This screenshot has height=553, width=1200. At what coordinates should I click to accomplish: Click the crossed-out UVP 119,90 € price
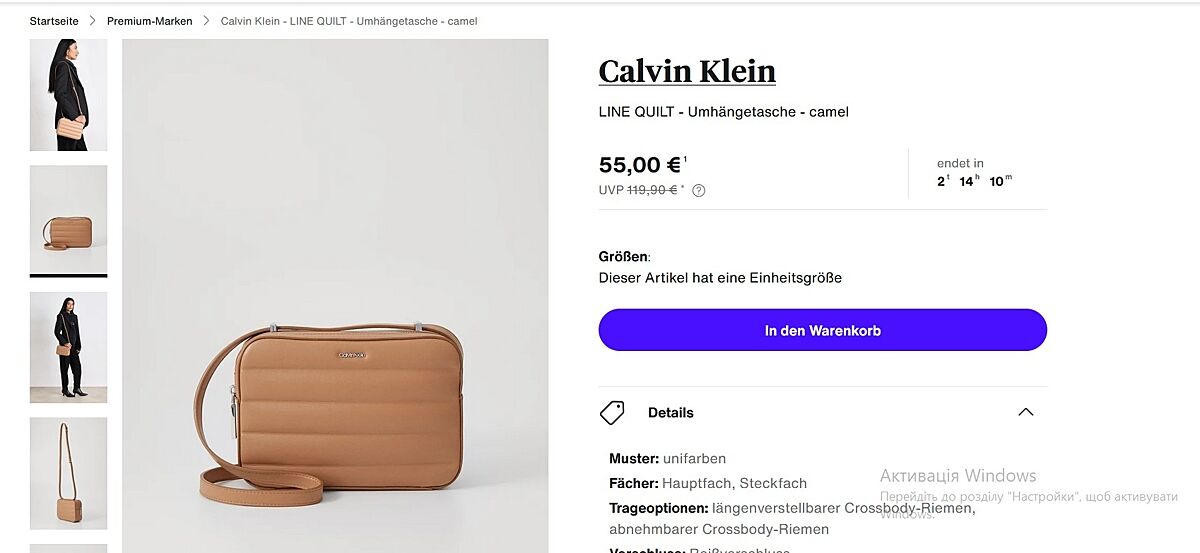coord(652,190)
